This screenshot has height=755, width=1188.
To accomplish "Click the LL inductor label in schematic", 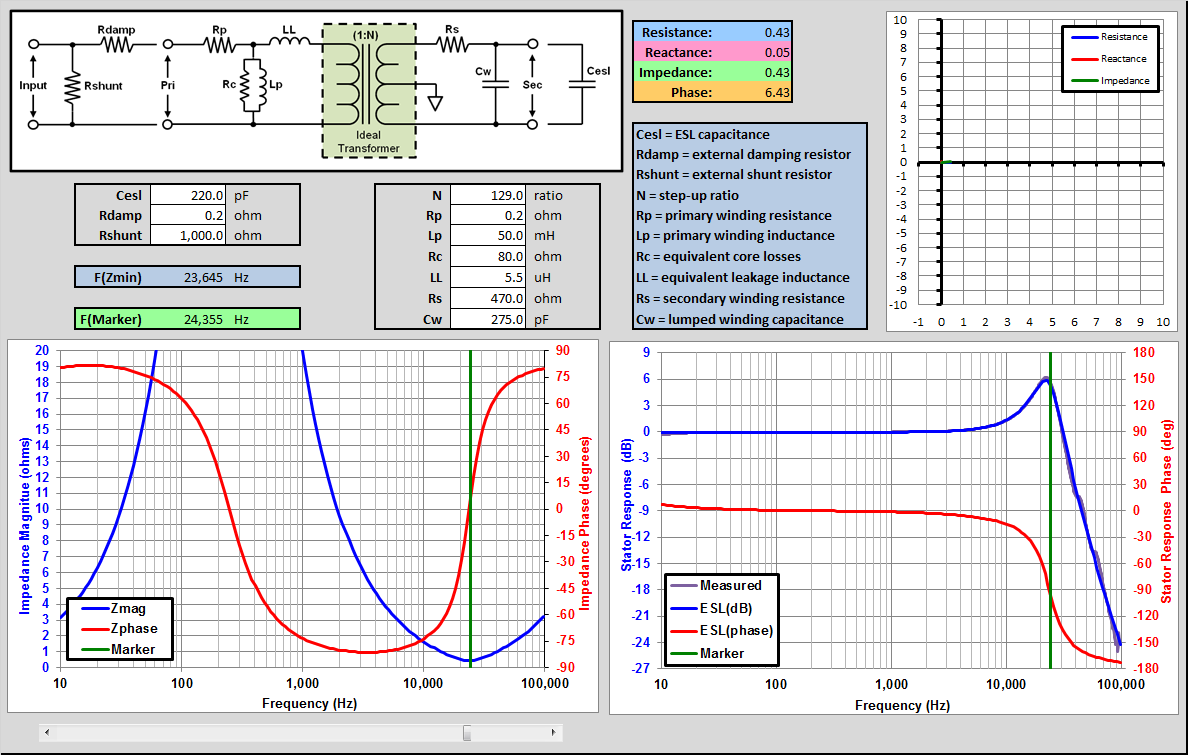I will pos(289,30).
